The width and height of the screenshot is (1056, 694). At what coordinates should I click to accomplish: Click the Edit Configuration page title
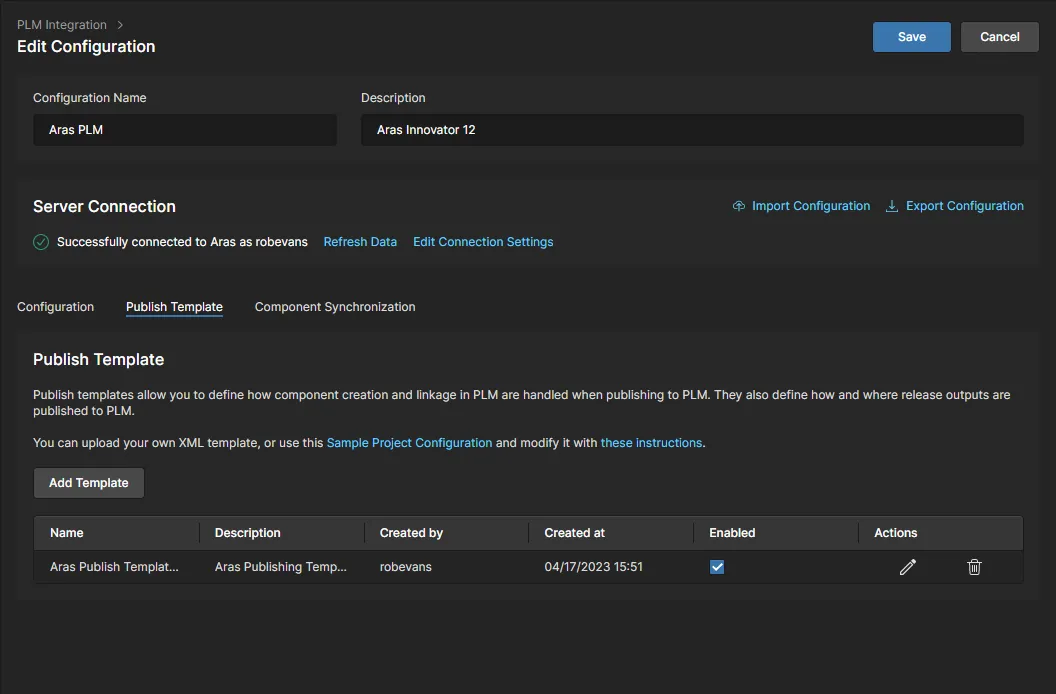point(86,46)
